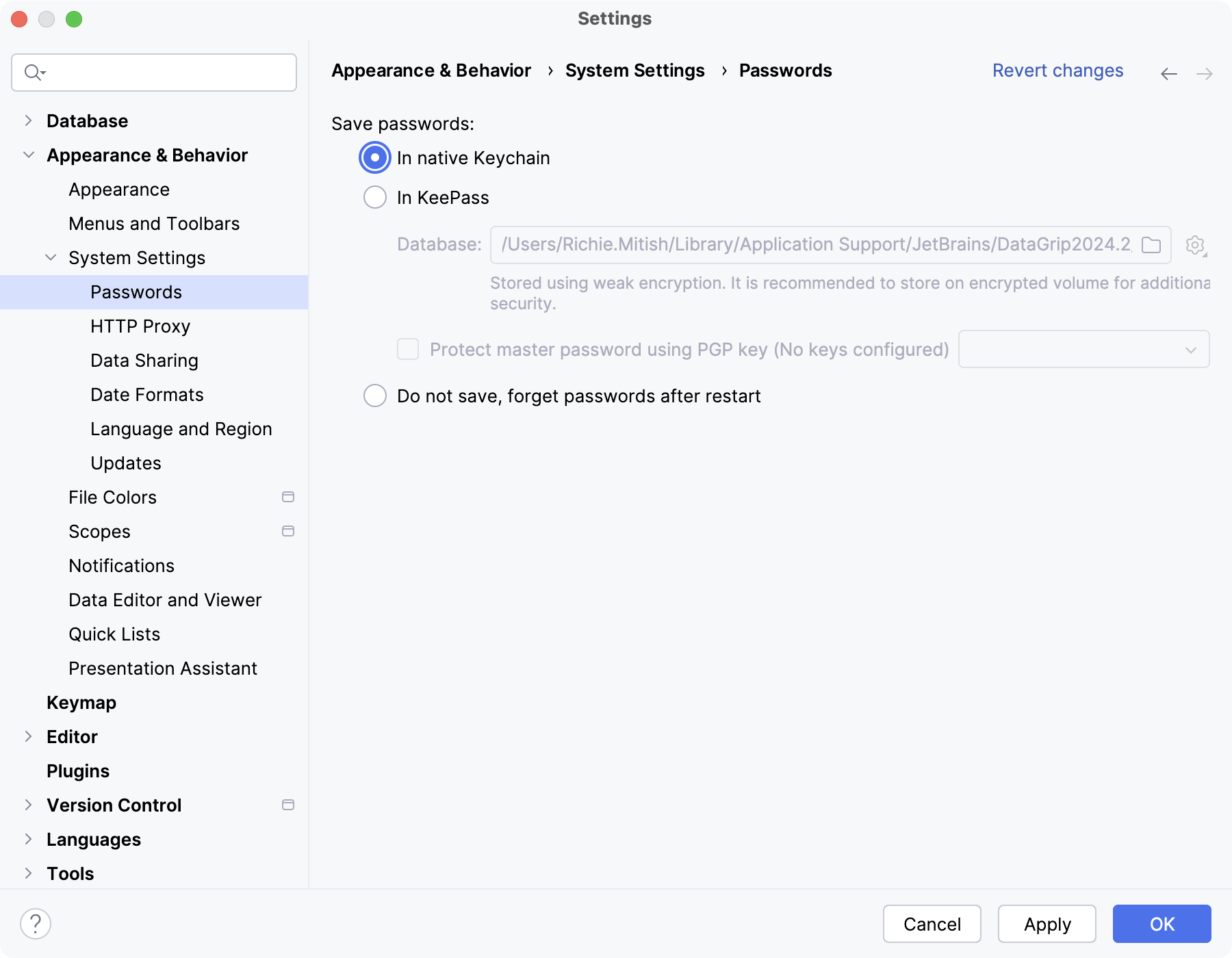Open the HTTP Proxy settings page
Image resolution: width=1232 pixels, height=958 pixels.
(x=140, y=326)
